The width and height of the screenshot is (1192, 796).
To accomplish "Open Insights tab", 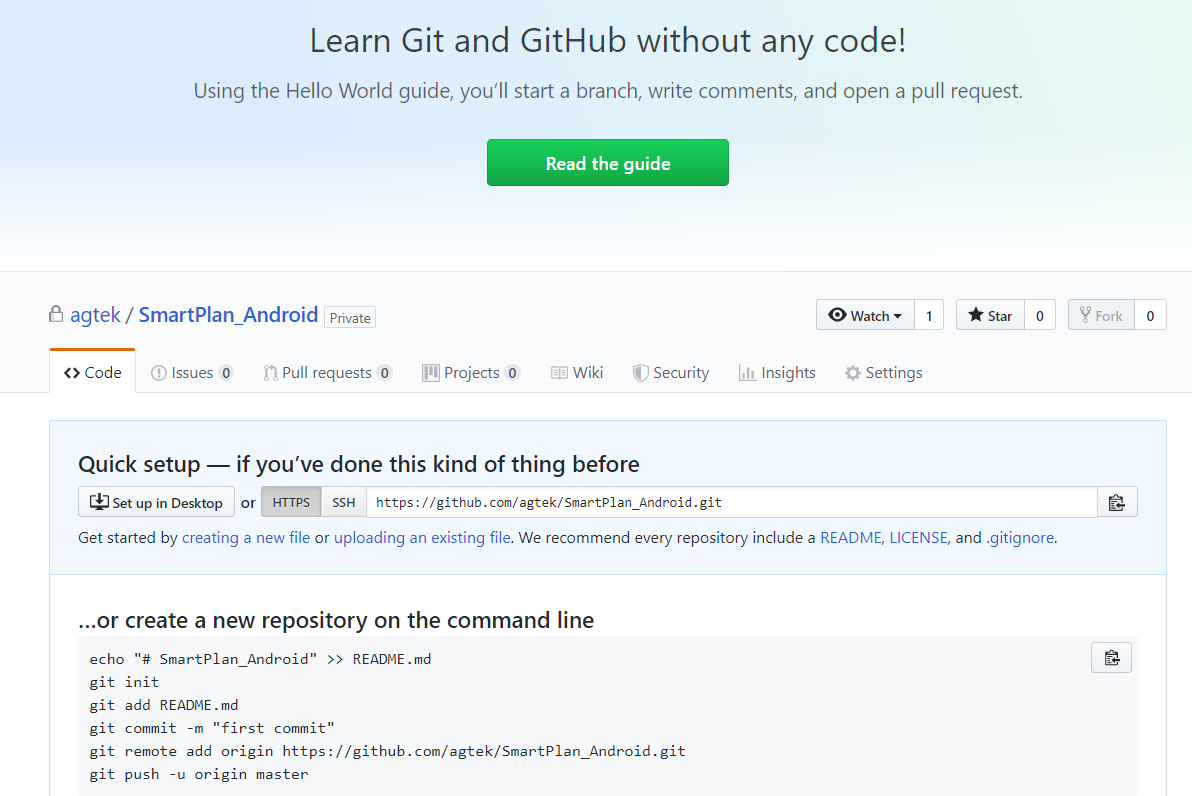I will 777,373.
